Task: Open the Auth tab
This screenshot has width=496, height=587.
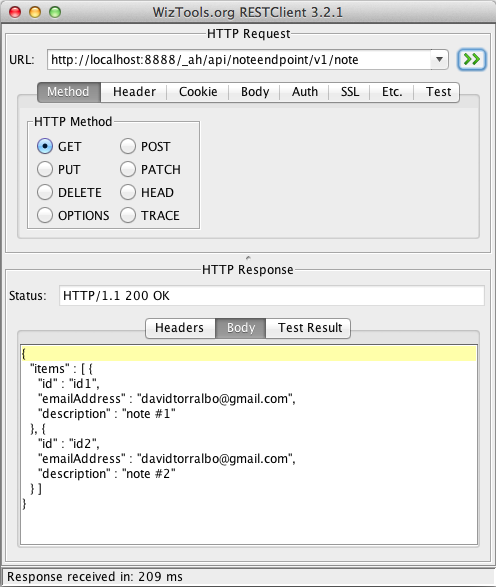Action: 304,92
